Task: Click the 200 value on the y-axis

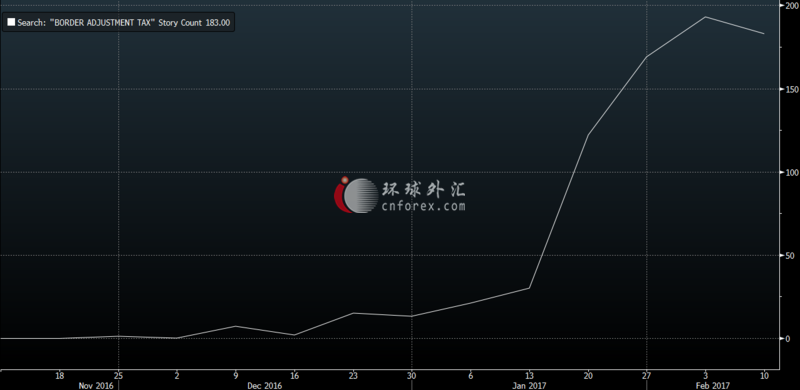Action: pos(791,5)
